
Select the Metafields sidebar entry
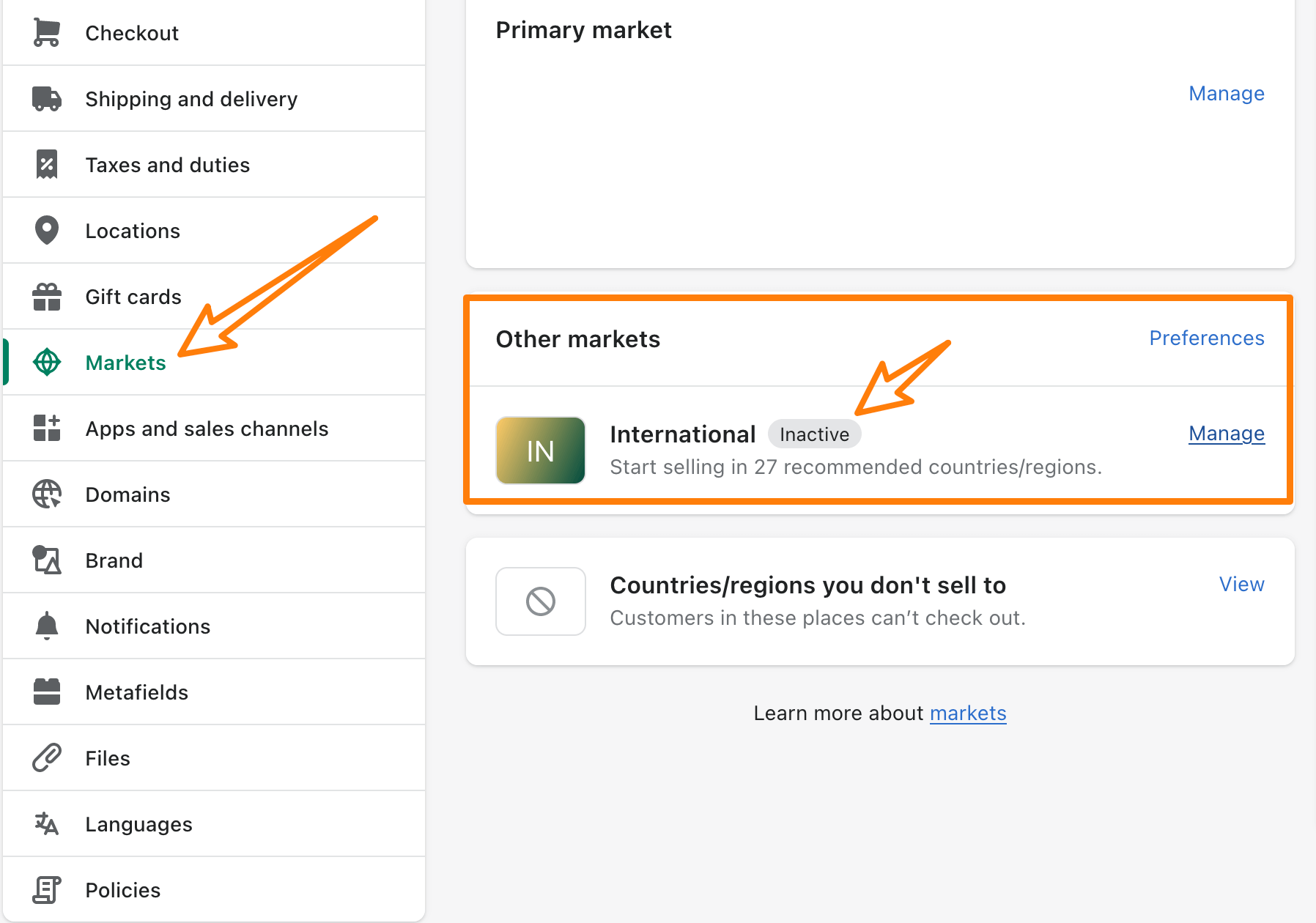(x=136, y=692)
